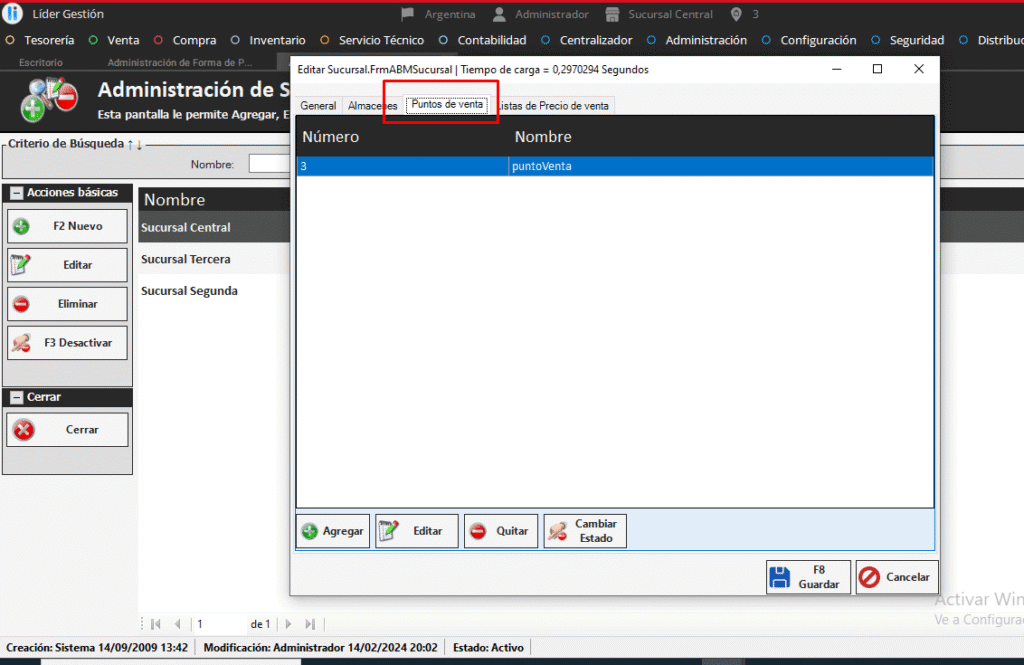
Task: Click the red X Cerrar icon
Action: click(23, 430)
